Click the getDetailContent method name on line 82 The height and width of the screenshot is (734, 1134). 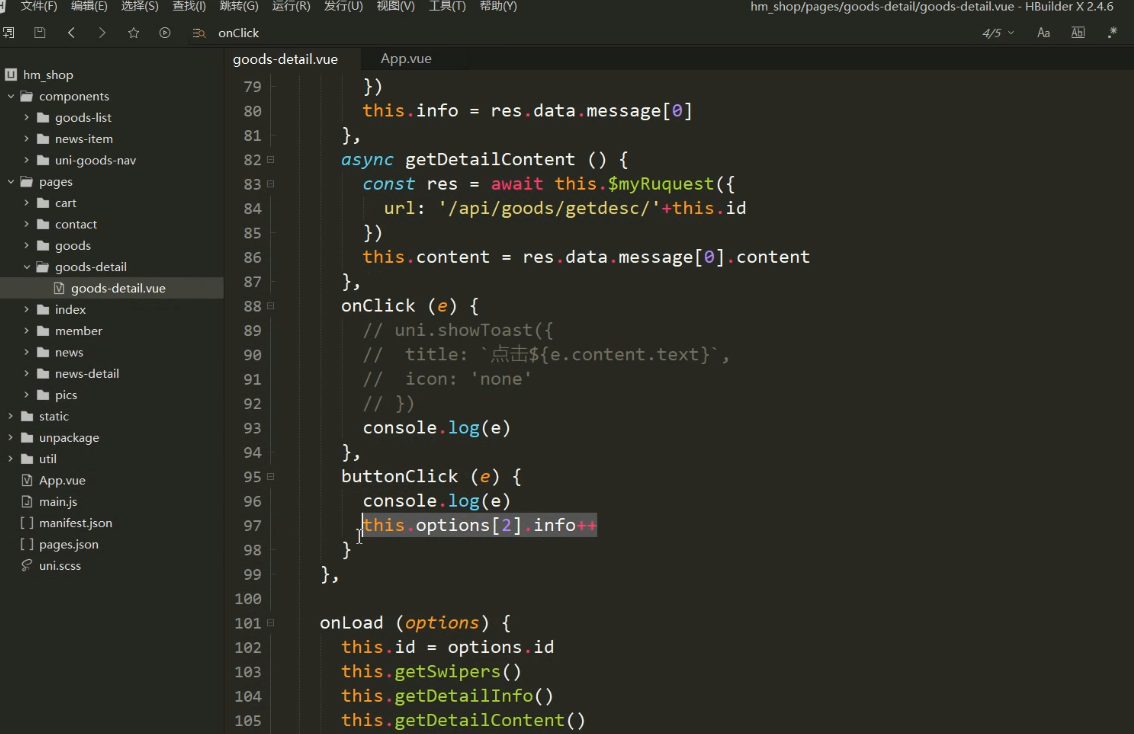point(490,159)
